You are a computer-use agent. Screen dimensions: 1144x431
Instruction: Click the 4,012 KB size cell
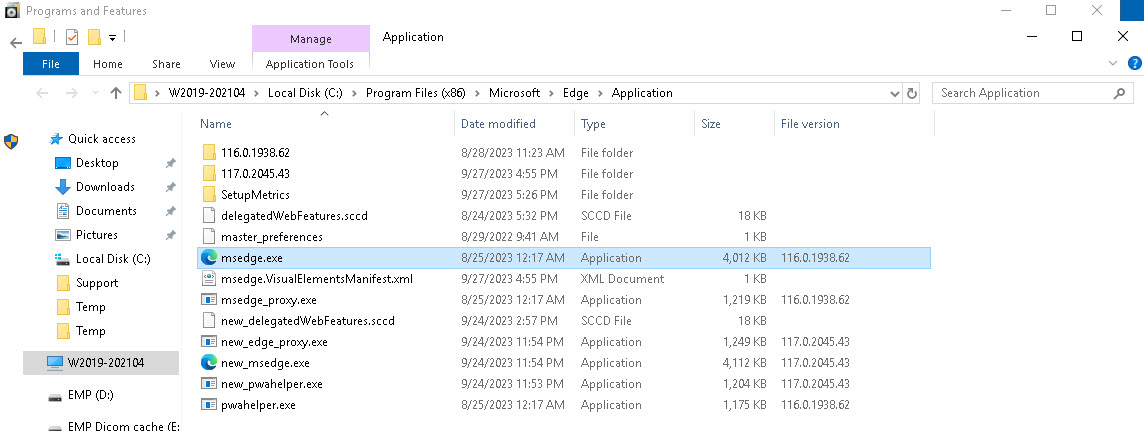click(744, 258)
